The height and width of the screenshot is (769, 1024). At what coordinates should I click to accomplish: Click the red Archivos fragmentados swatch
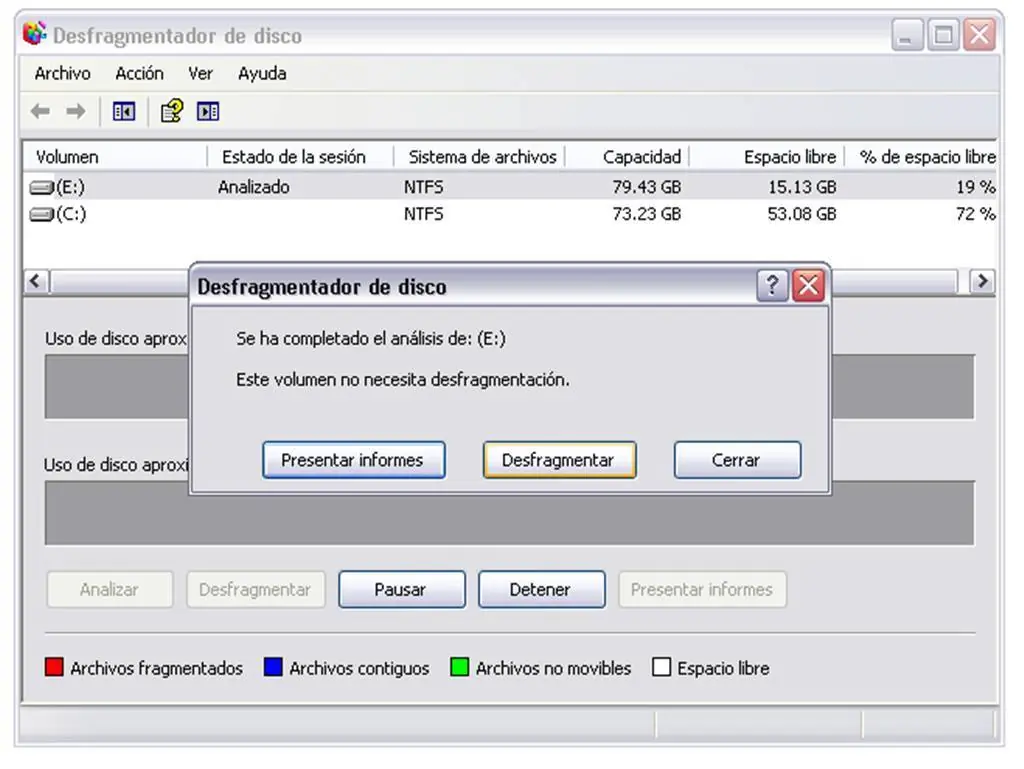[54, 667]
